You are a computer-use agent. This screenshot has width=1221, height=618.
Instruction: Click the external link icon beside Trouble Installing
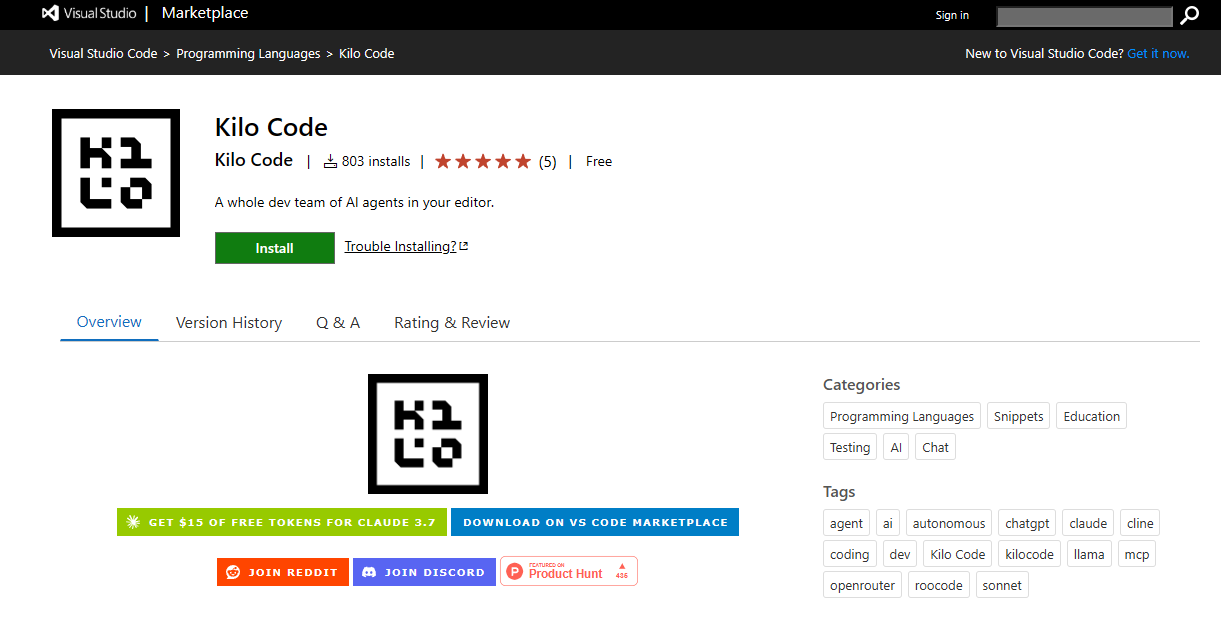[464, 246]
